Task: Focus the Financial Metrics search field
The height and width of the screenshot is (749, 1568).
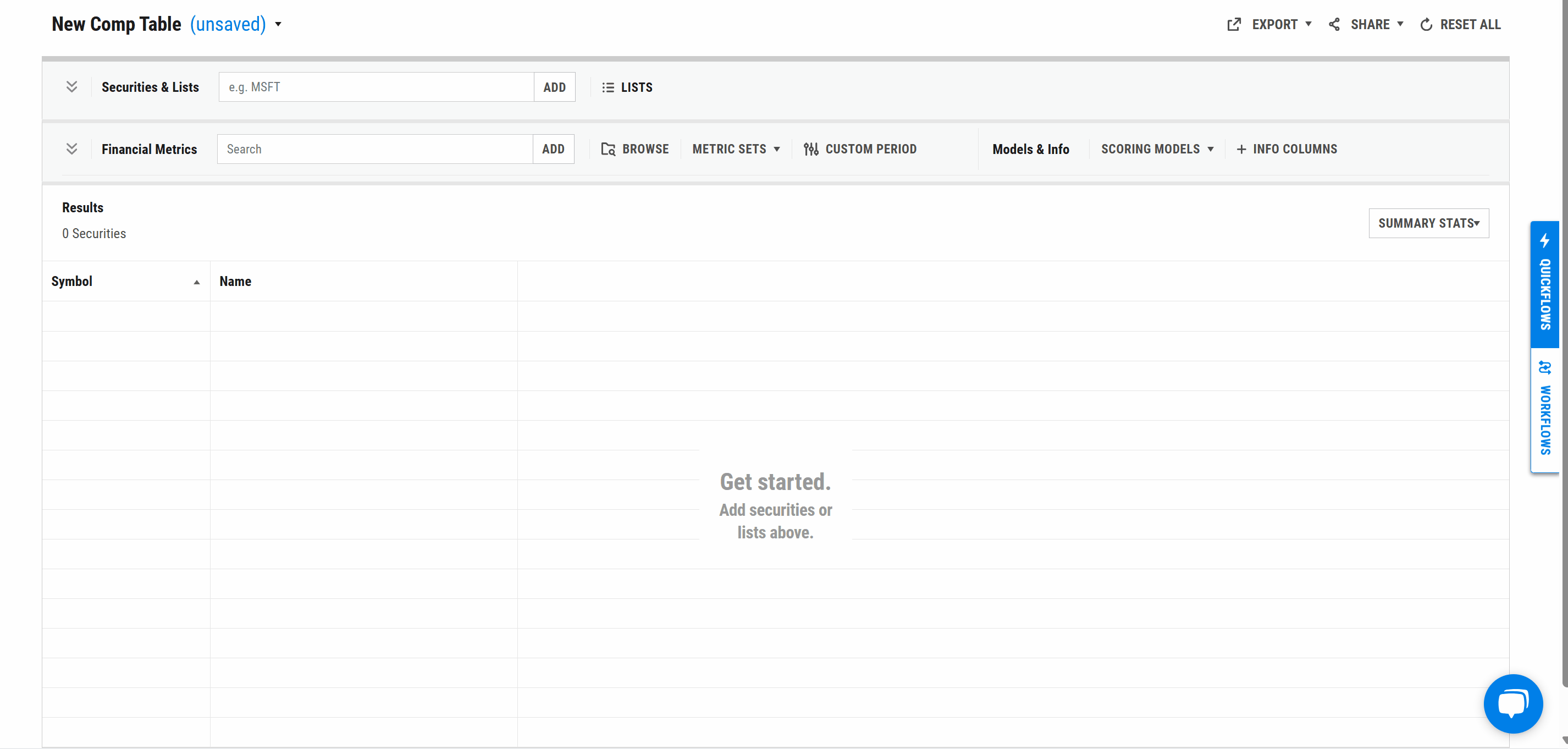Action: (375, 149)
